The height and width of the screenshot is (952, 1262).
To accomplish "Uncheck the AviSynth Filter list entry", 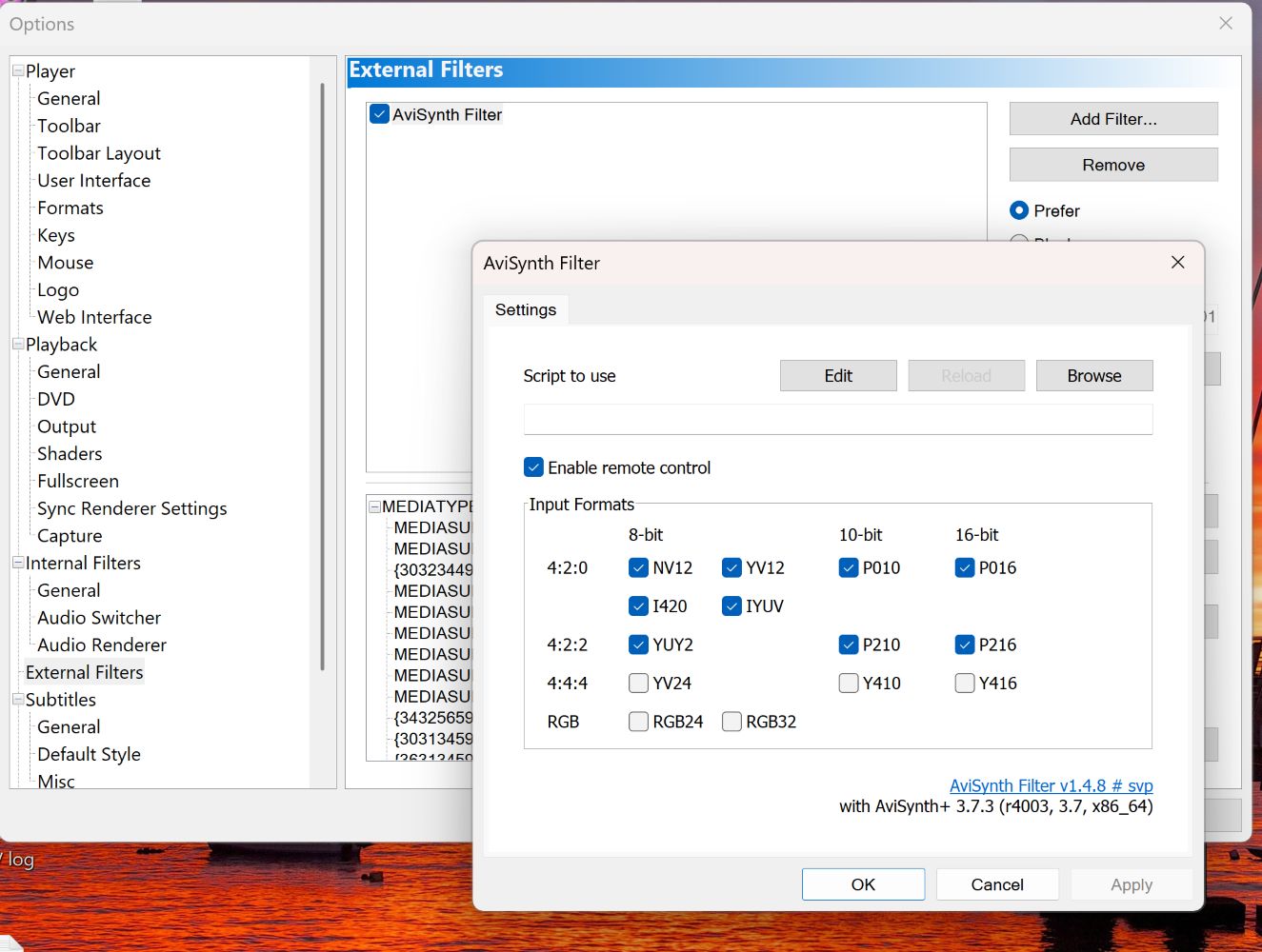I will (x=380, y=114).
